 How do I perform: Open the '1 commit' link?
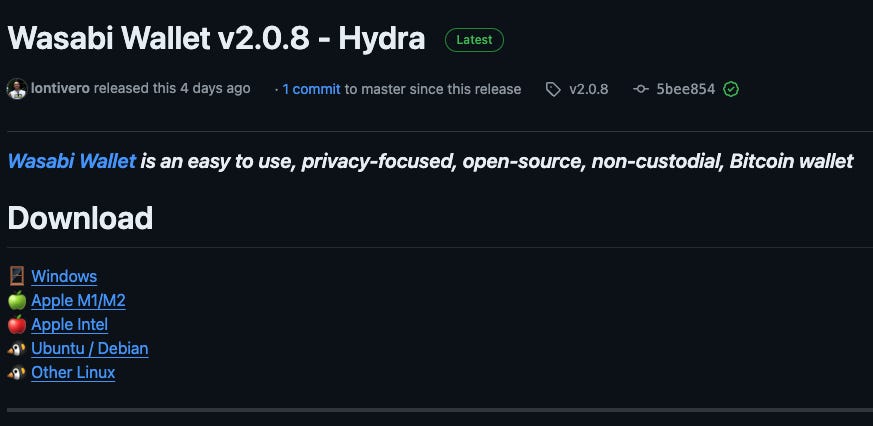pos(311,89)
